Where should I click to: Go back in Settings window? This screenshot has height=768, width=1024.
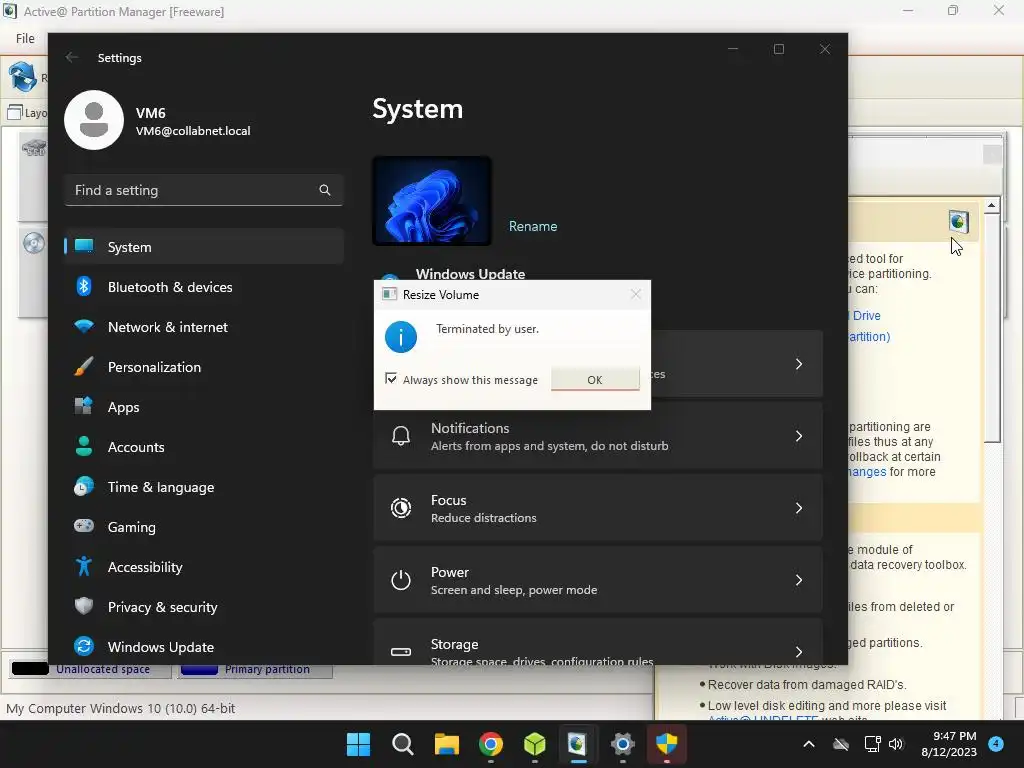click(72, 57)
